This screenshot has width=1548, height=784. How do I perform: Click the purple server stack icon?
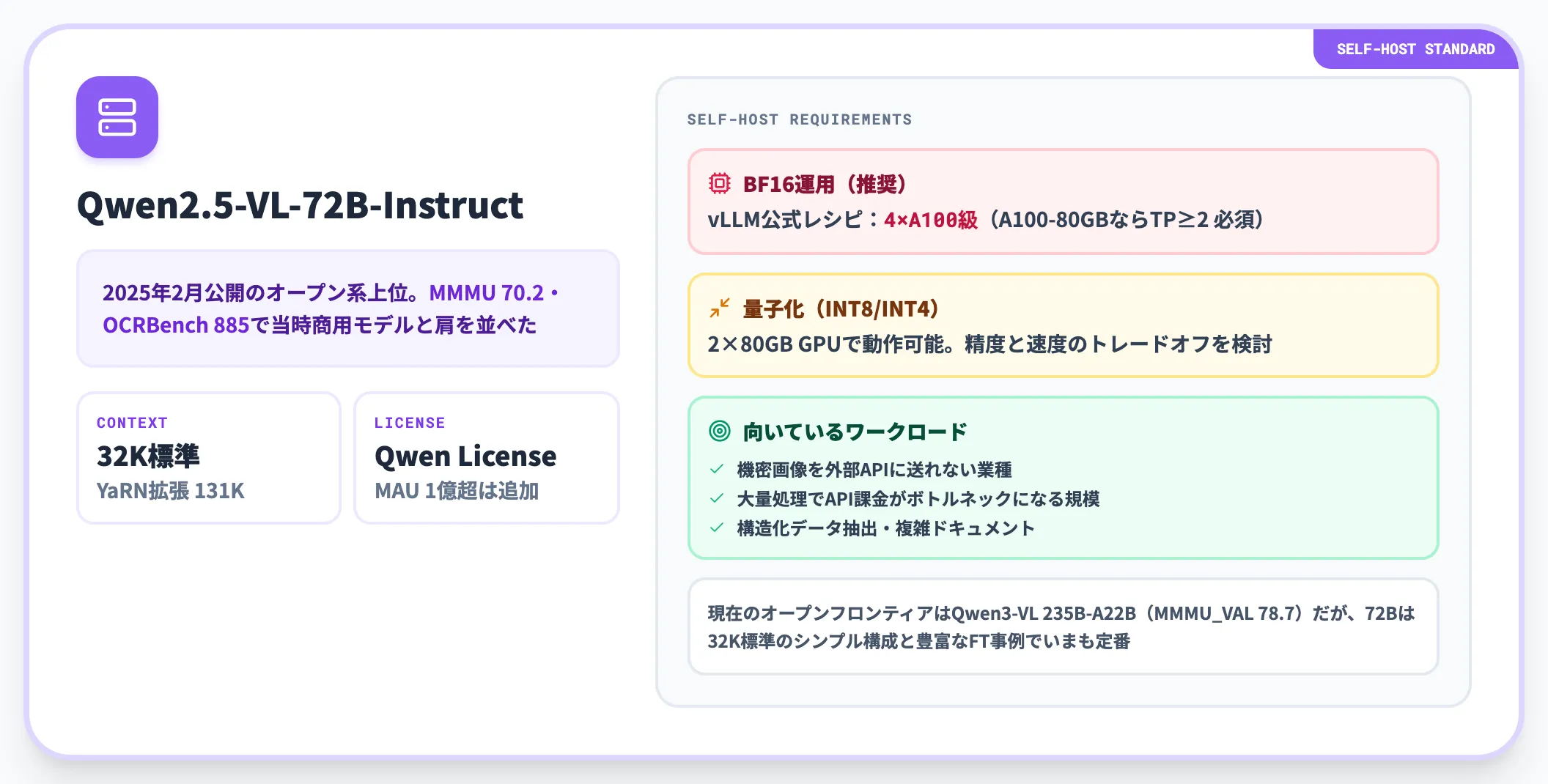tap(117, 117)
